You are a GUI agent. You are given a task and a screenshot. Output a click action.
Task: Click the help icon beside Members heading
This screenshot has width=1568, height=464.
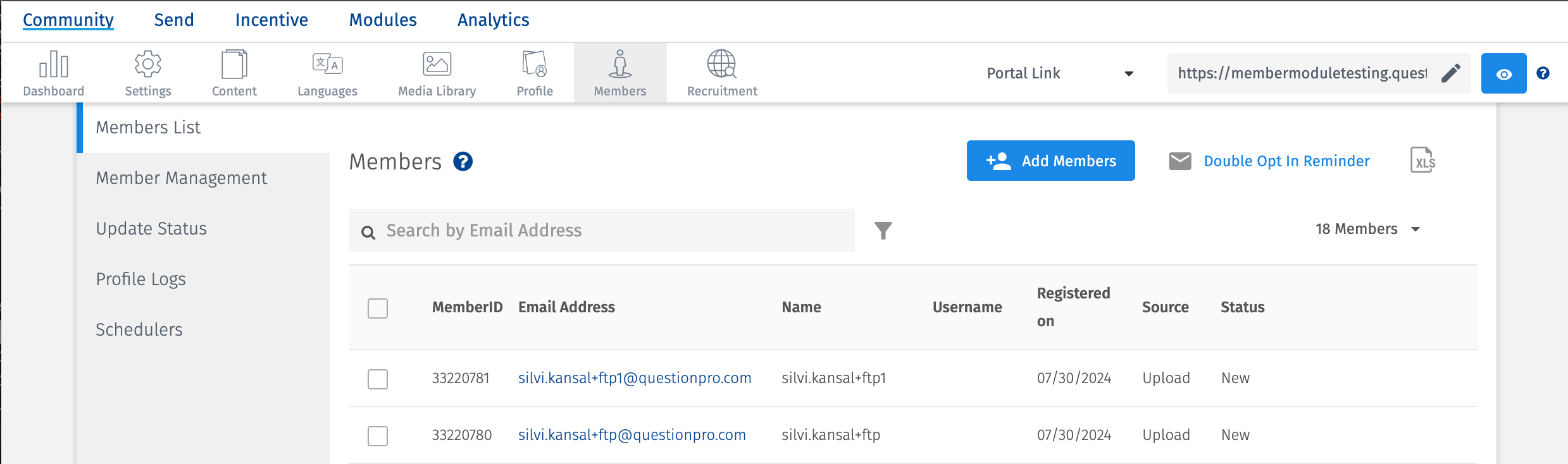tap(463, 162)
